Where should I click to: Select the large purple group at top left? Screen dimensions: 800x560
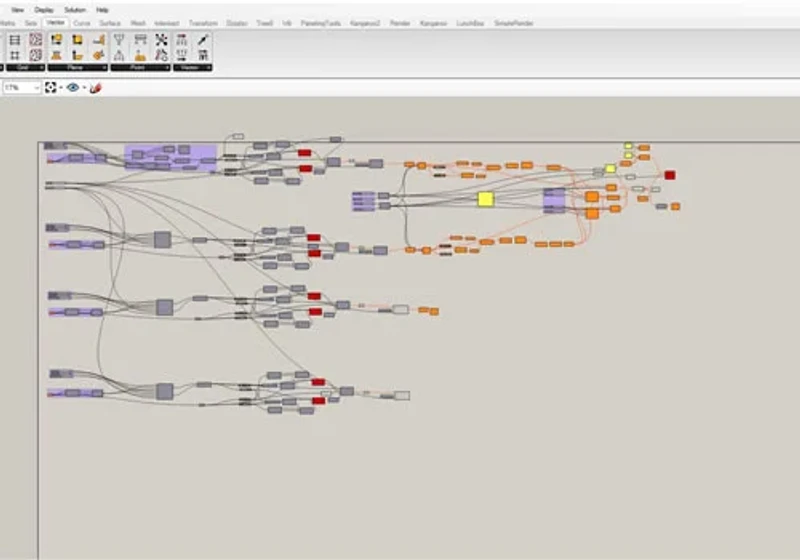tap(171, 157)
